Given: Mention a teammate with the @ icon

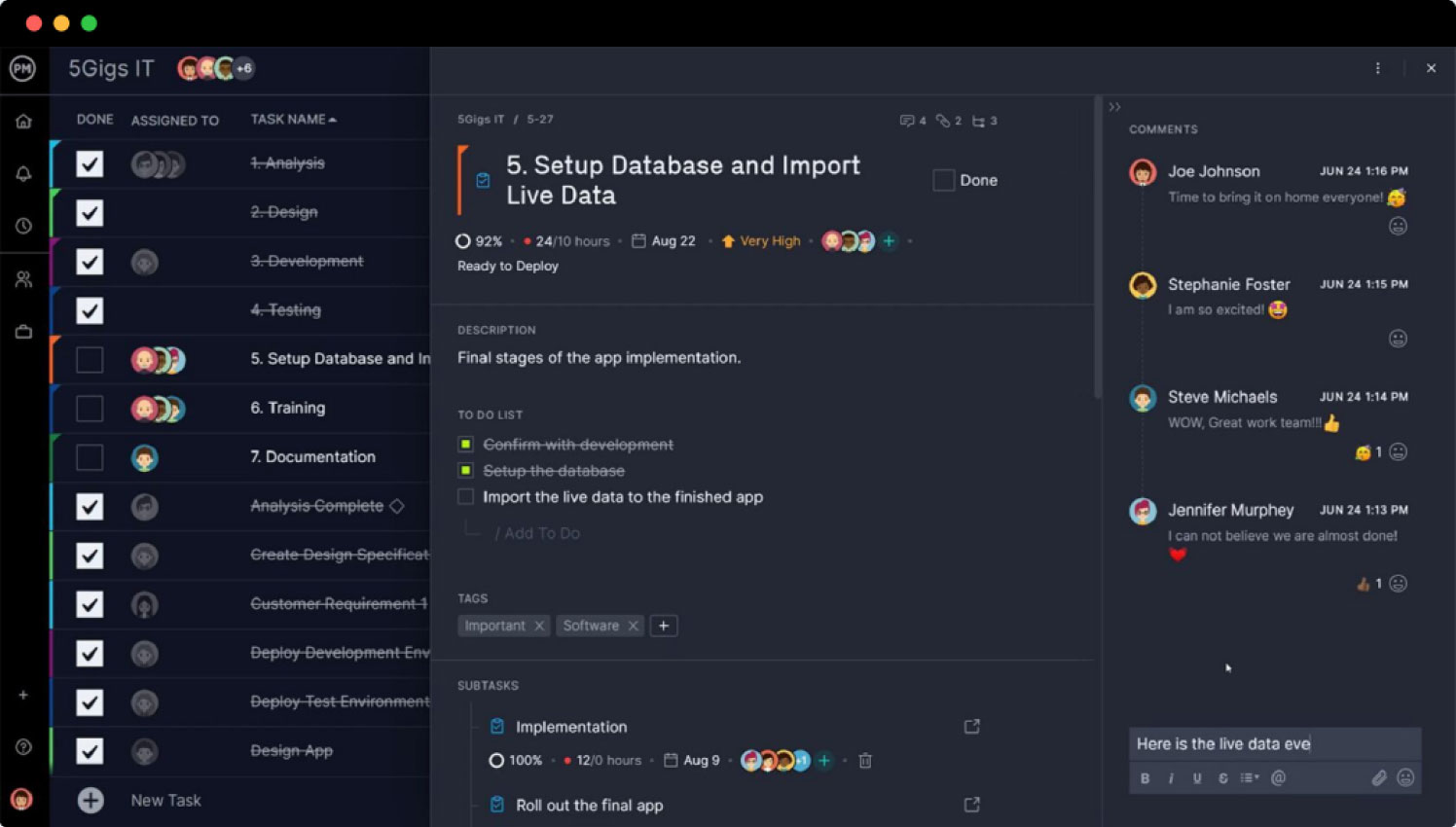Looking at the screenshot, I should point(1278,778).
